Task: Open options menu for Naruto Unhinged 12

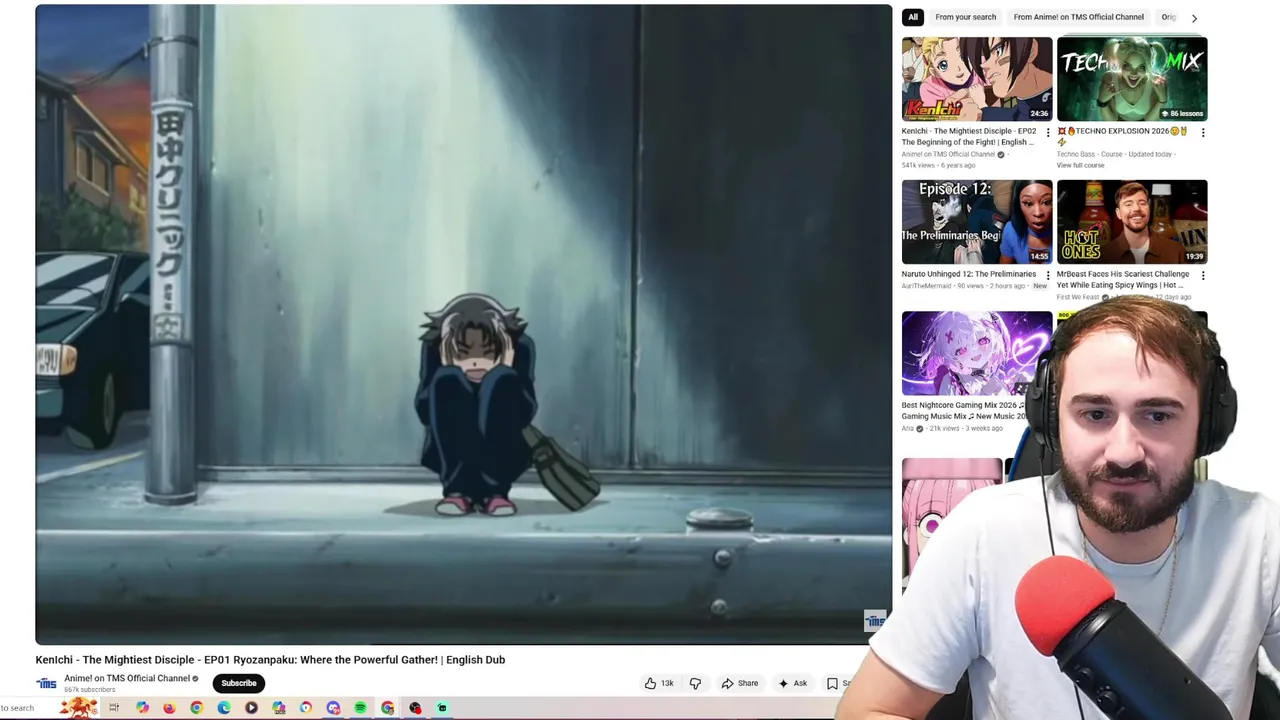Action: [1048, 275]
